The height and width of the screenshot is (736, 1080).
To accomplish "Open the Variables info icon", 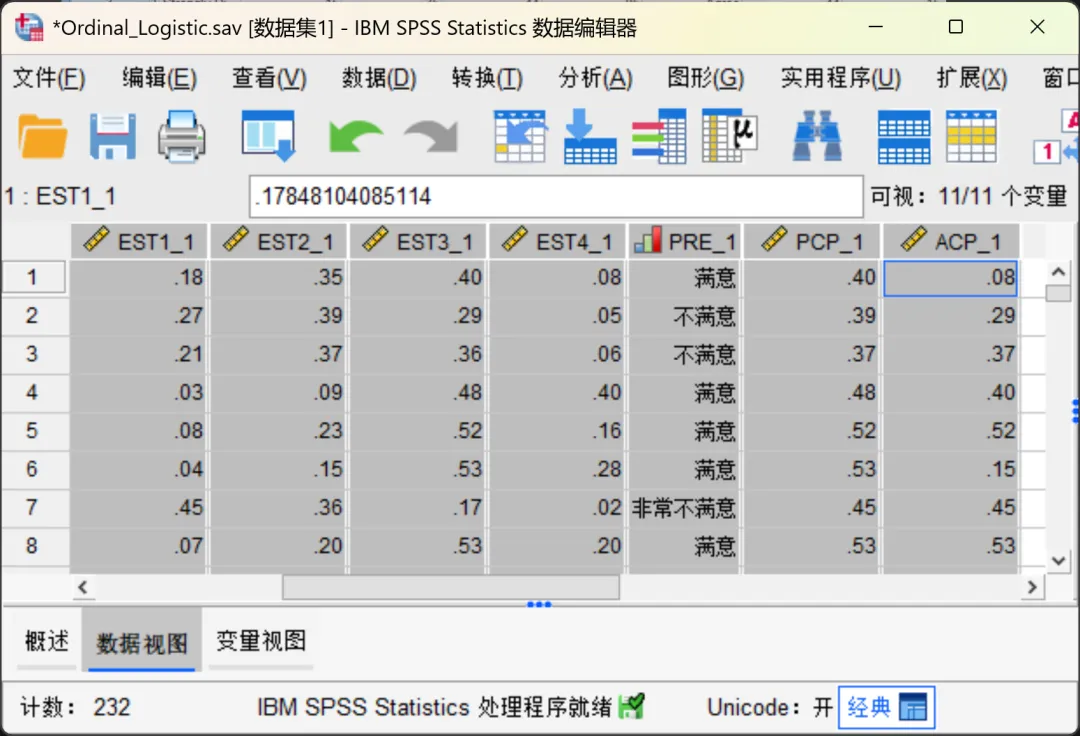I will pyautogui.click(x=659, y=136).
